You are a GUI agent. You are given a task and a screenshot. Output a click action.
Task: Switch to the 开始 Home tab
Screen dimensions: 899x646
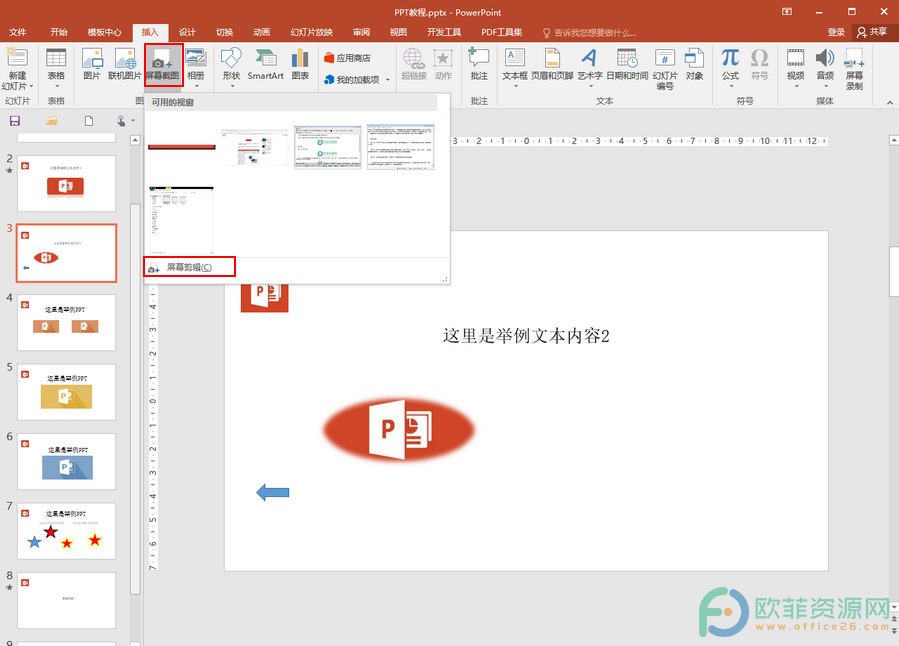[58, 32]
